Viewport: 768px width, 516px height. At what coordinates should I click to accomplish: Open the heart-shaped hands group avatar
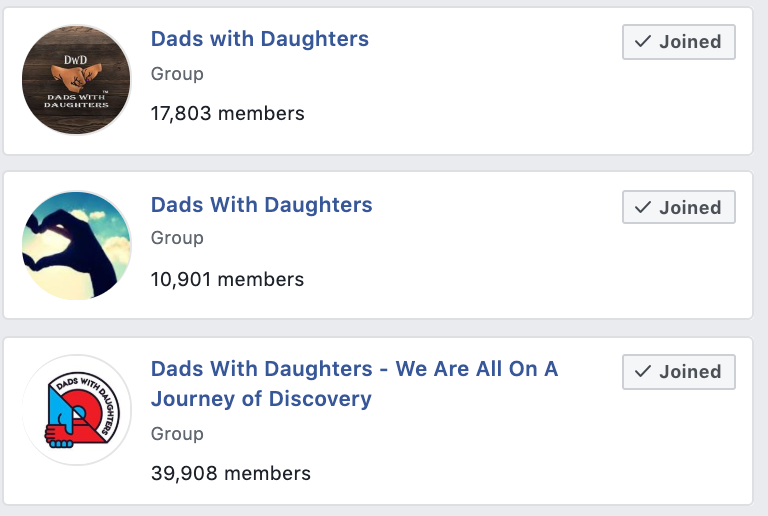[76, 245]
